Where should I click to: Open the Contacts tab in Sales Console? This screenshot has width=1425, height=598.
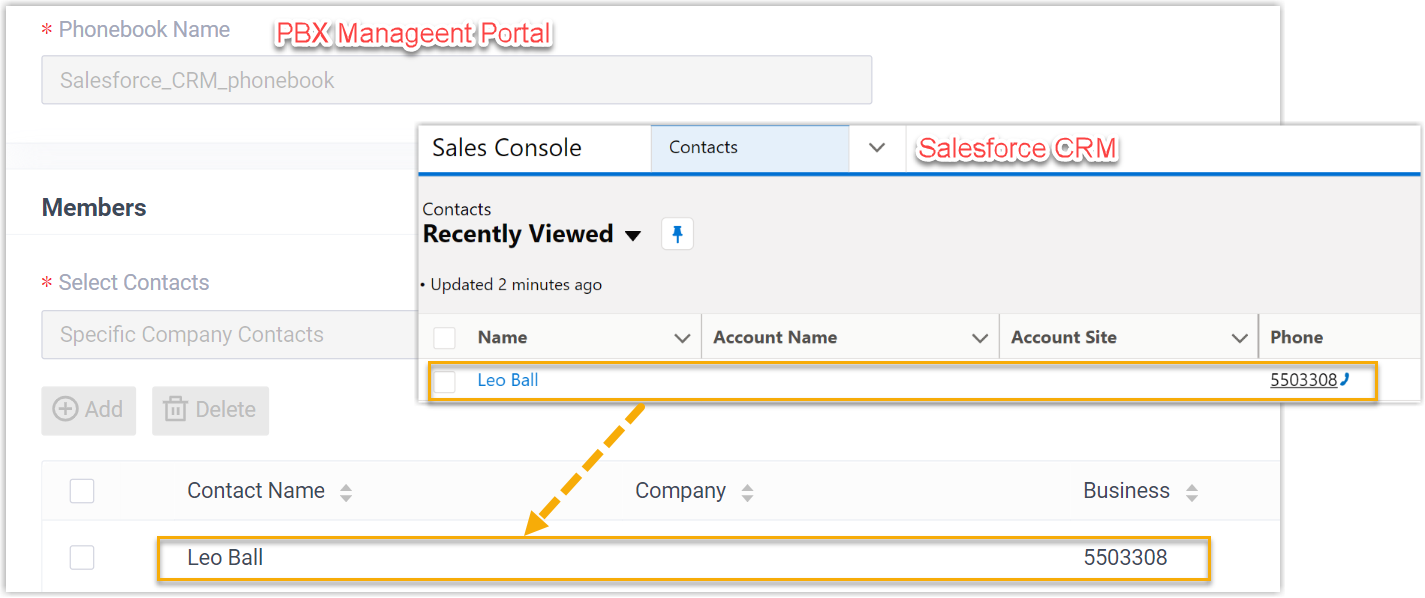click(x=703, y=148)
